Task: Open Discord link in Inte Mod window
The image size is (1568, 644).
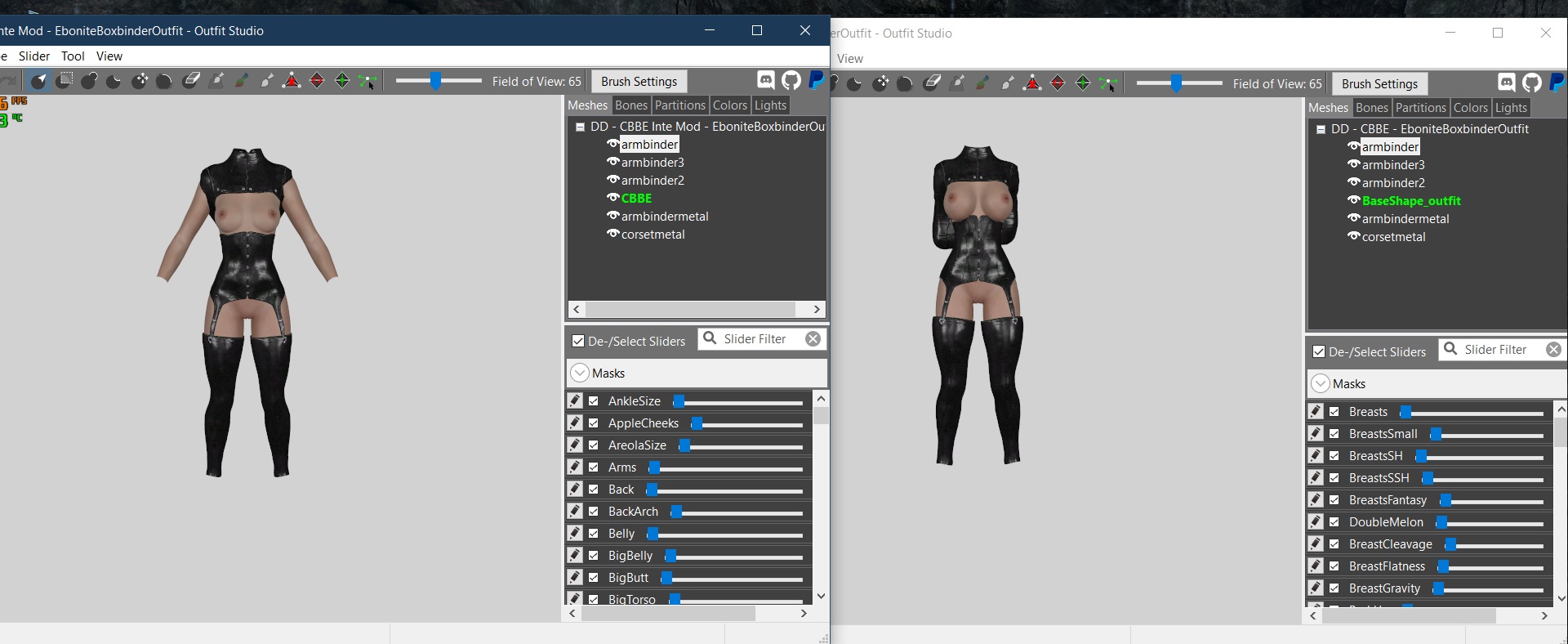Action: (x=766, y=79)
